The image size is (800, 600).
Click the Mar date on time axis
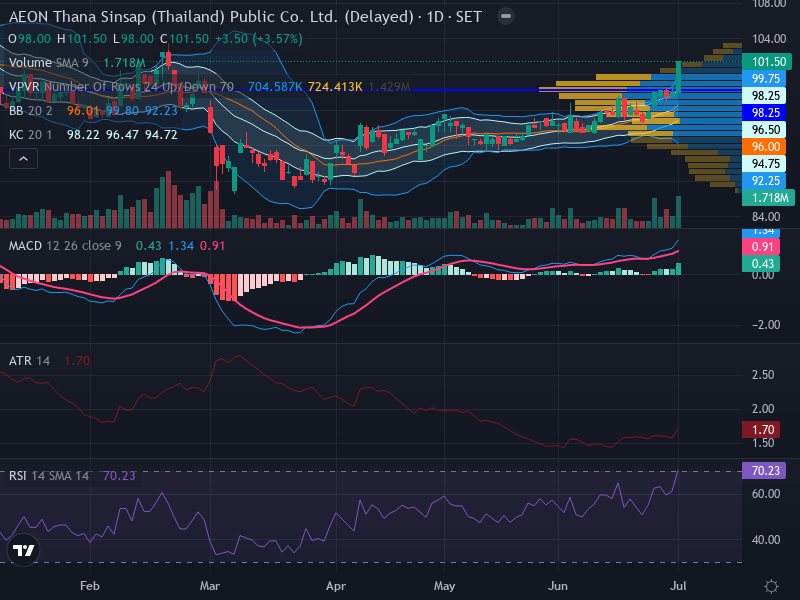(210, 586)
